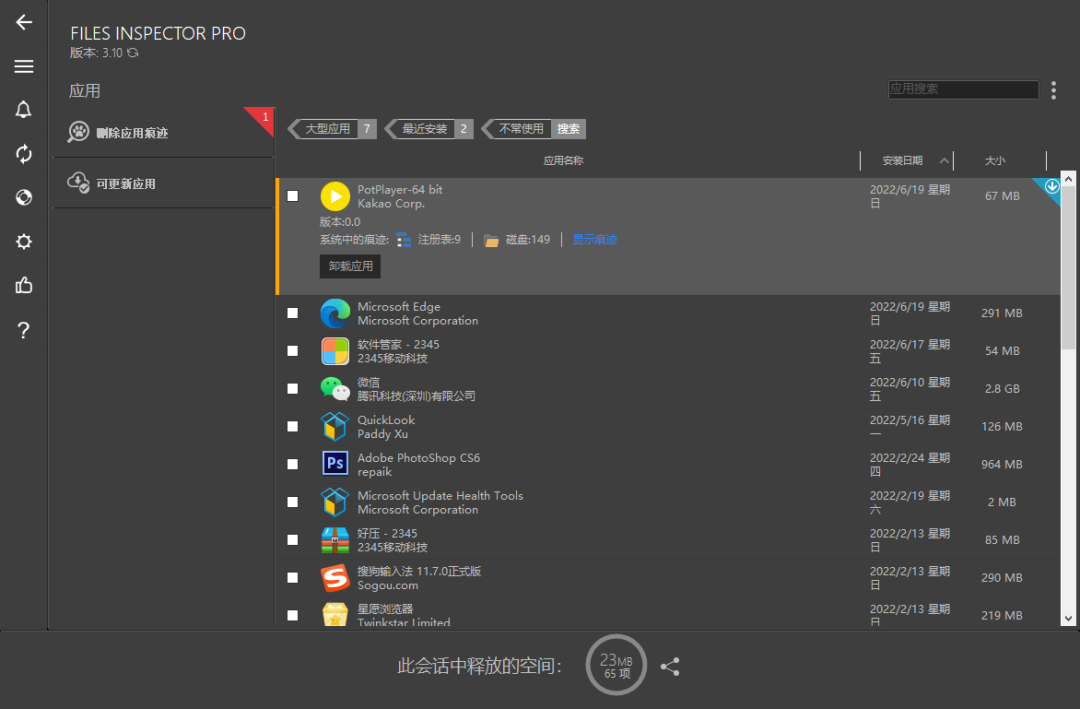Sort by 安装日期 column arrow

(x=944, y=161)
